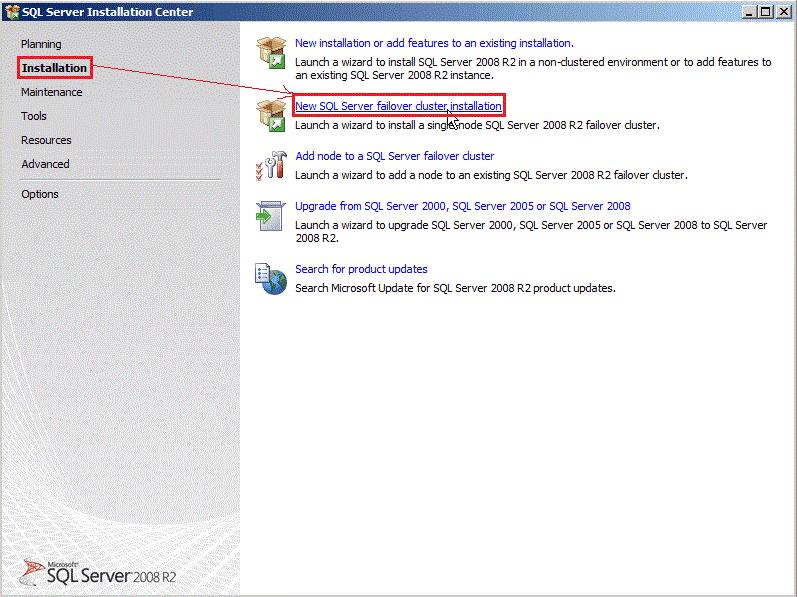This screenshot has width=797, height=597.
Task: Click the box icon beside failover cluster installation
Action: click(271, 115)
